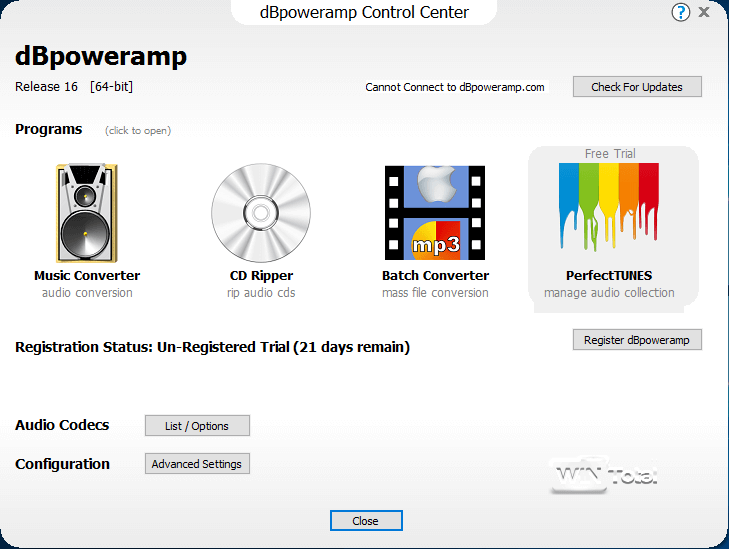Open Advanced Settings configuration
The image size is (729, 549).
click(x=197, y=464)
